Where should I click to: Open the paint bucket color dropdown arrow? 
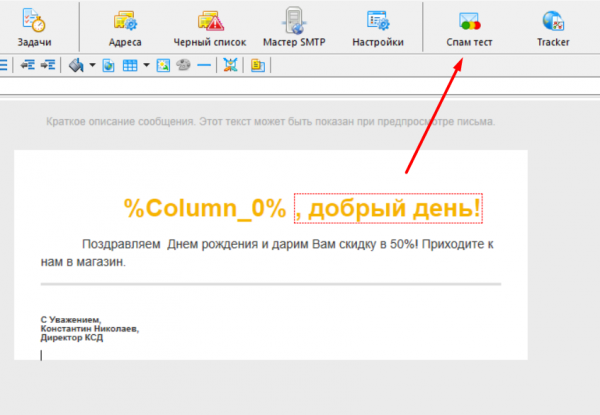(x=92, y=65)
